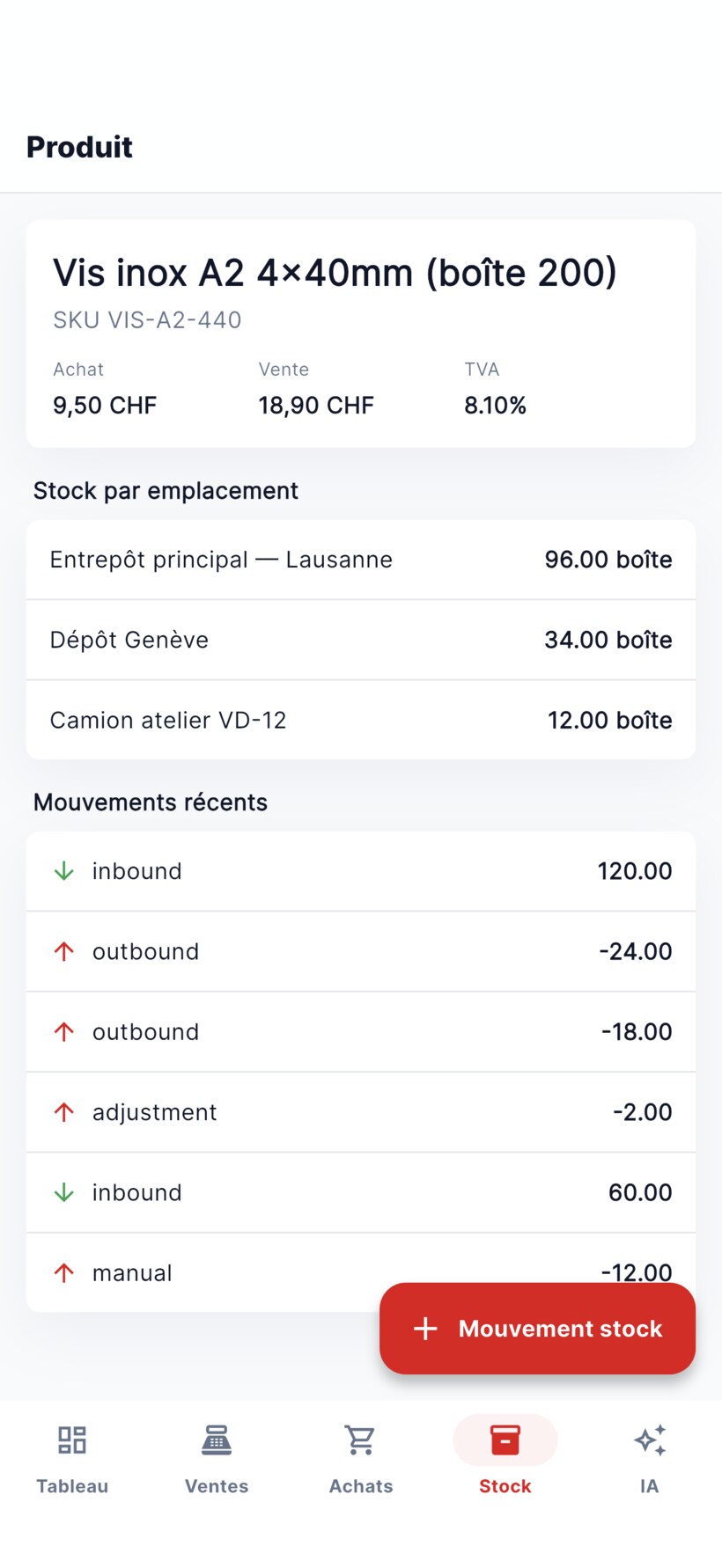Open the Tableau dashboard icon
Screen dimensions: 722x1568
(x=72, y=1440)
